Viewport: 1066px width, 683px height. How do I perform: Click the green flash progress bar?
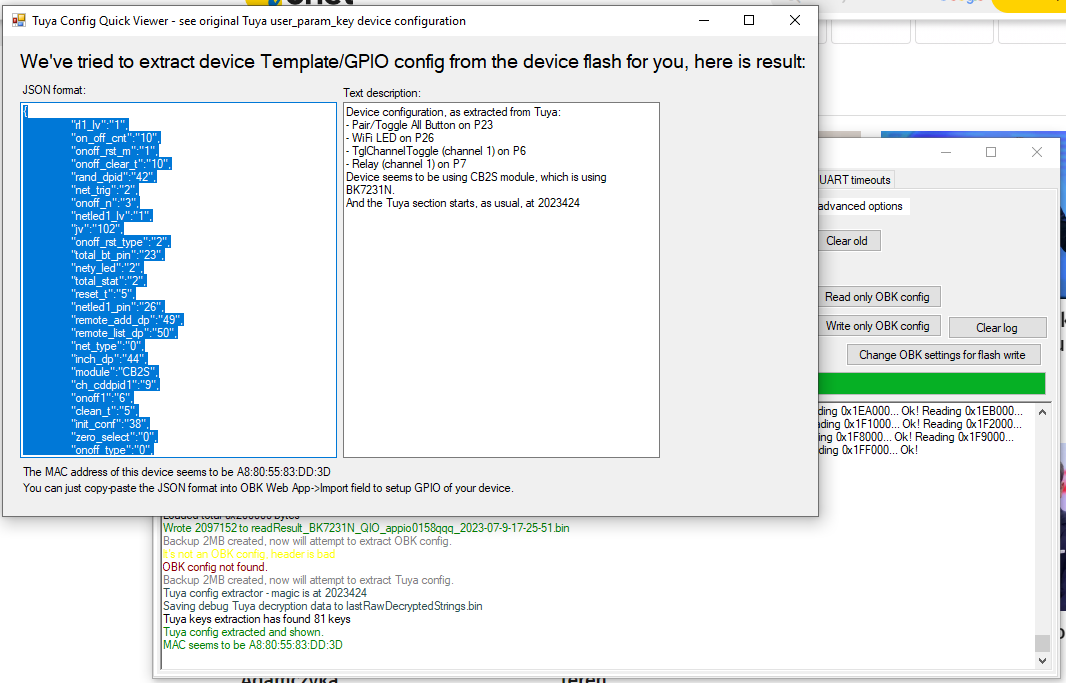point(931,383)
